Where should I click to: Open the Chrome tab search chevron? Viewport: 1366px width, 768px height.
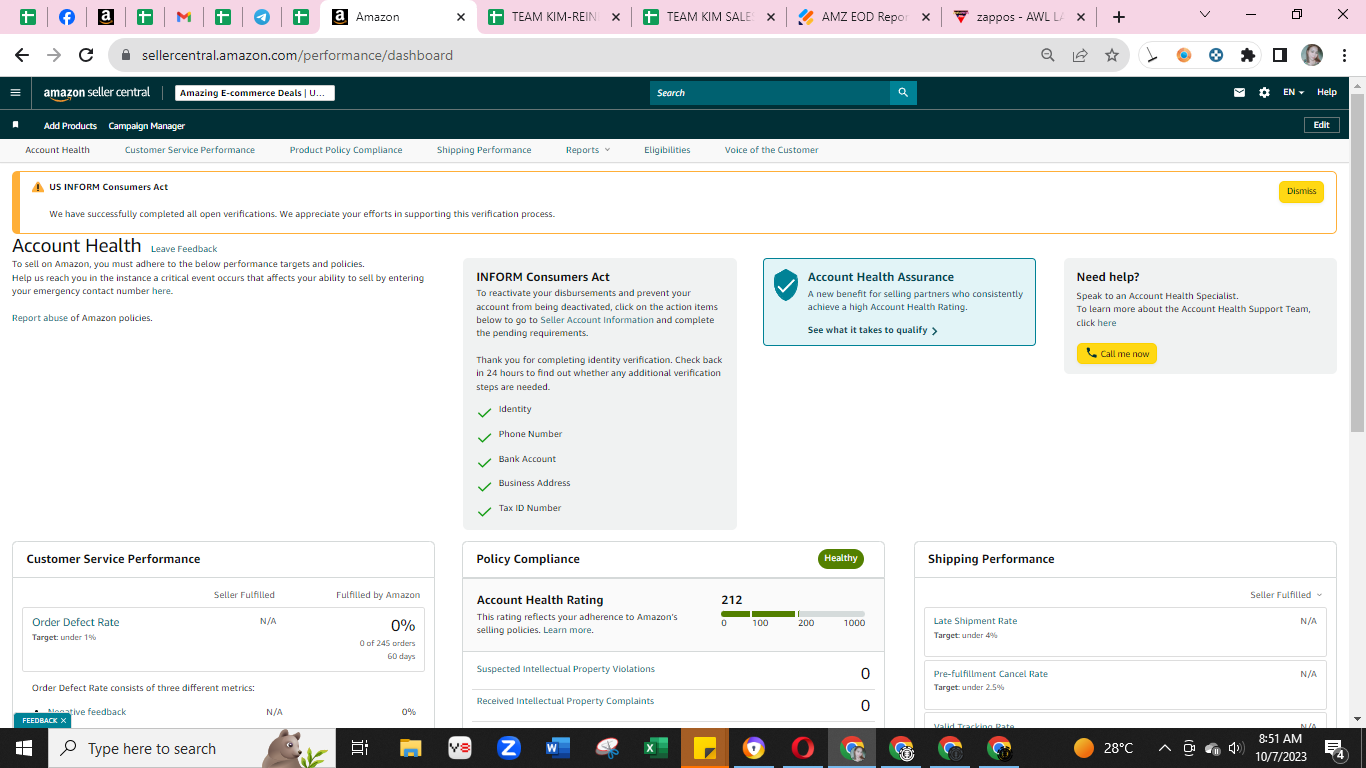click(1205, 15)
